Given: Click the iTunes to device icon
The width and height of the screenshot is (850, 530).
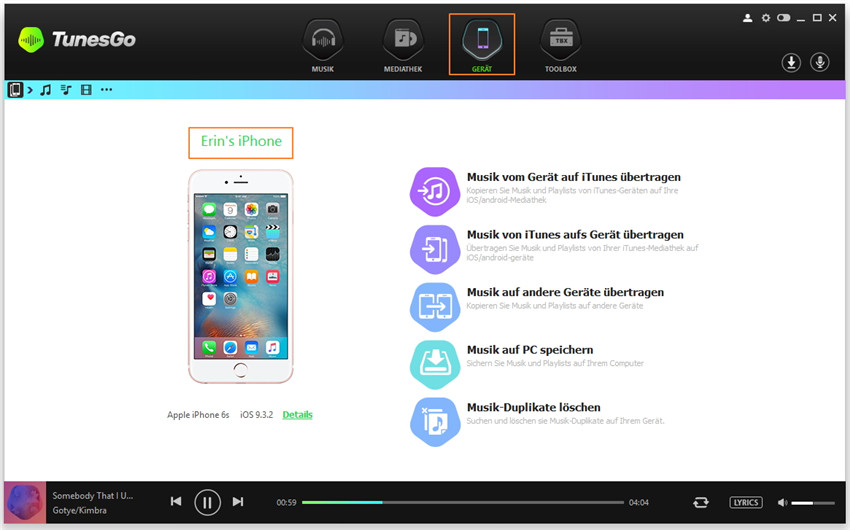Looking at the screenshot, I should point(435,249).
